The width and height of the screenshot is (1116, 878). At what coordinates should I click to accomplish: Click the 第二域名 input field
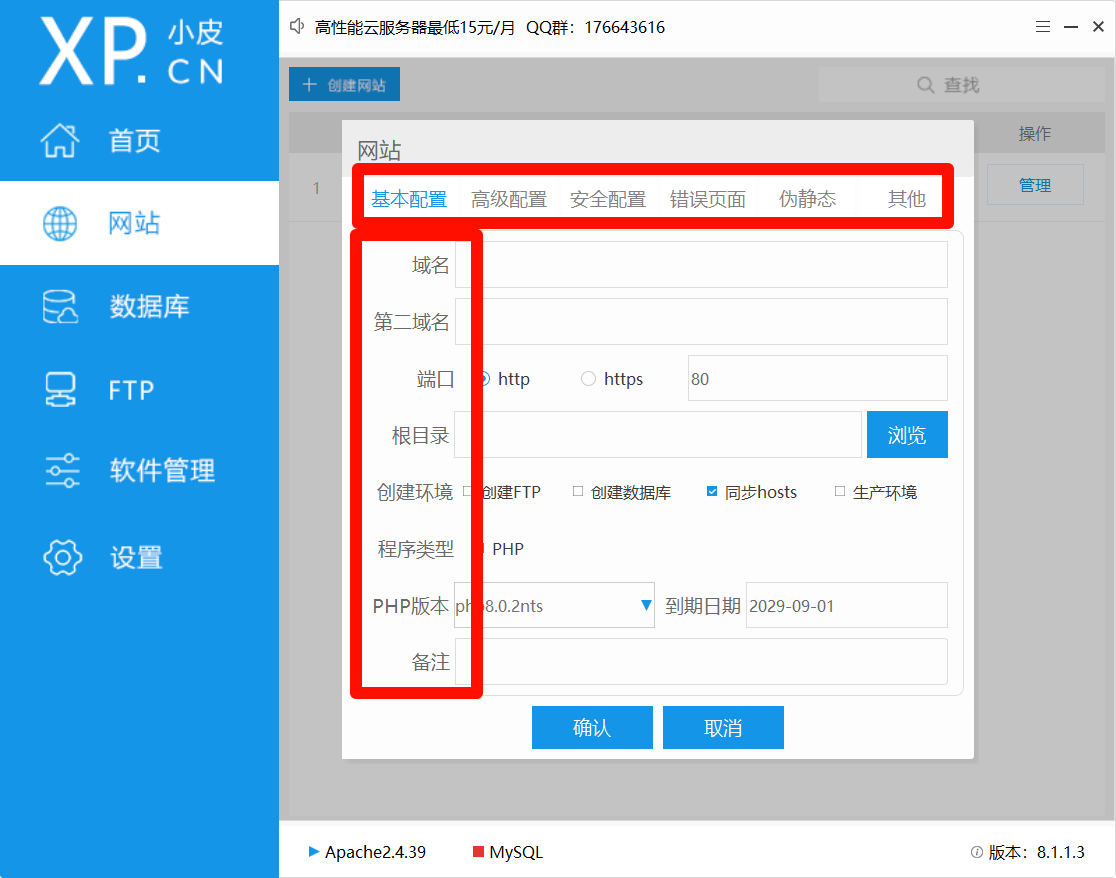click(x=701, y=322)
